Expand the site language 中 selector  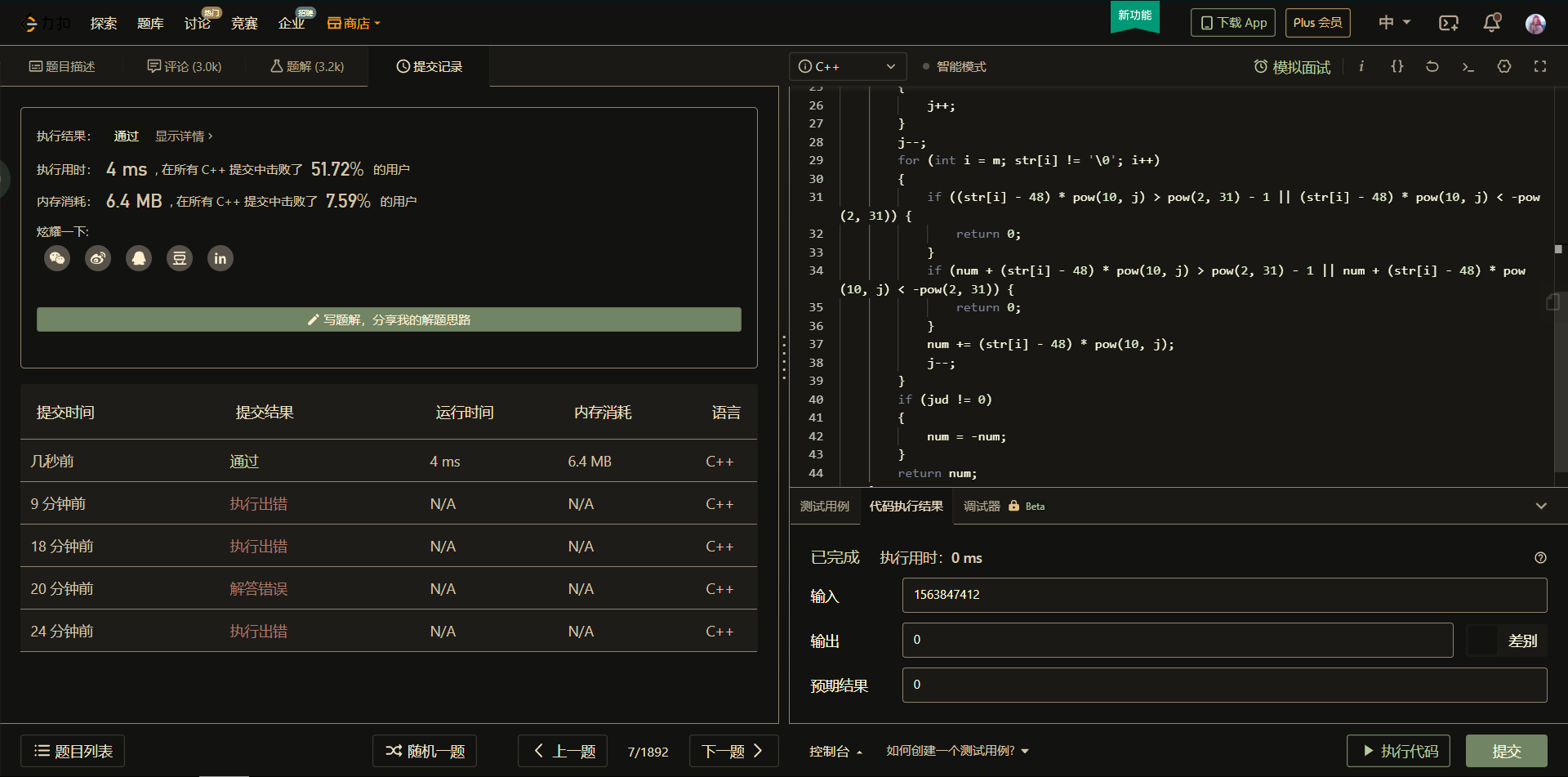1394,23
